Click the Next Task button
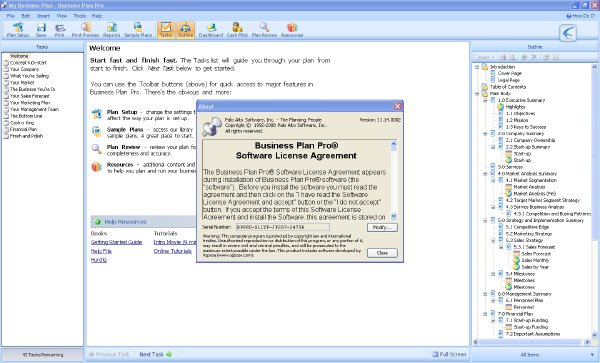Viewport: 600px width, 363px height. coord(155,355)
